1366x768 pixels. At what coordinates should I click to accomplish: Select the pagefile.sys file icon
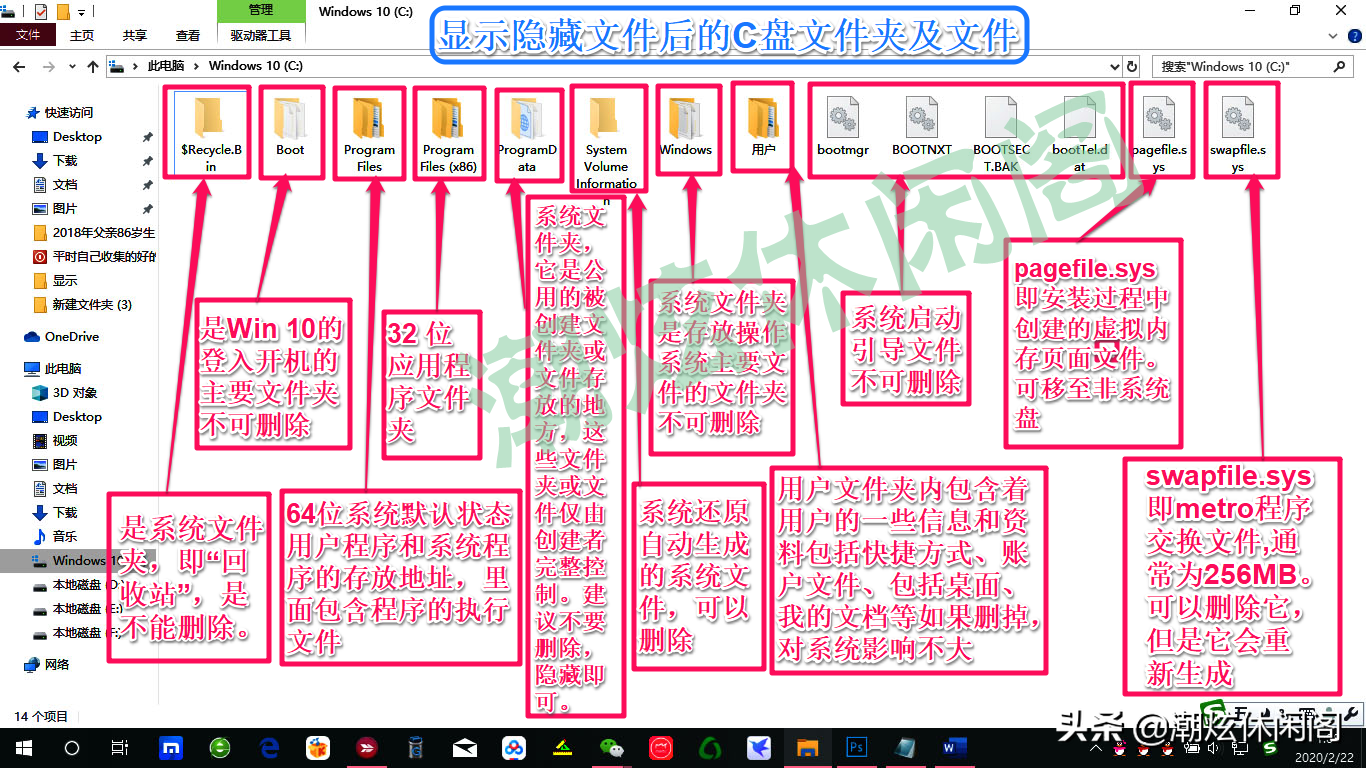(1159, 116)
